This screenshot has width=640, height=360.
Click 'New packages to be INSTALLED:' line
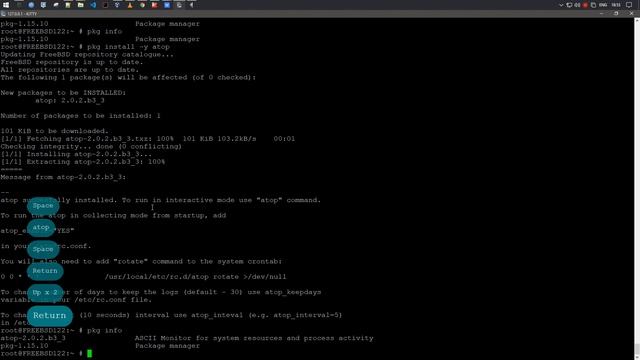click(x=63, y=93)
